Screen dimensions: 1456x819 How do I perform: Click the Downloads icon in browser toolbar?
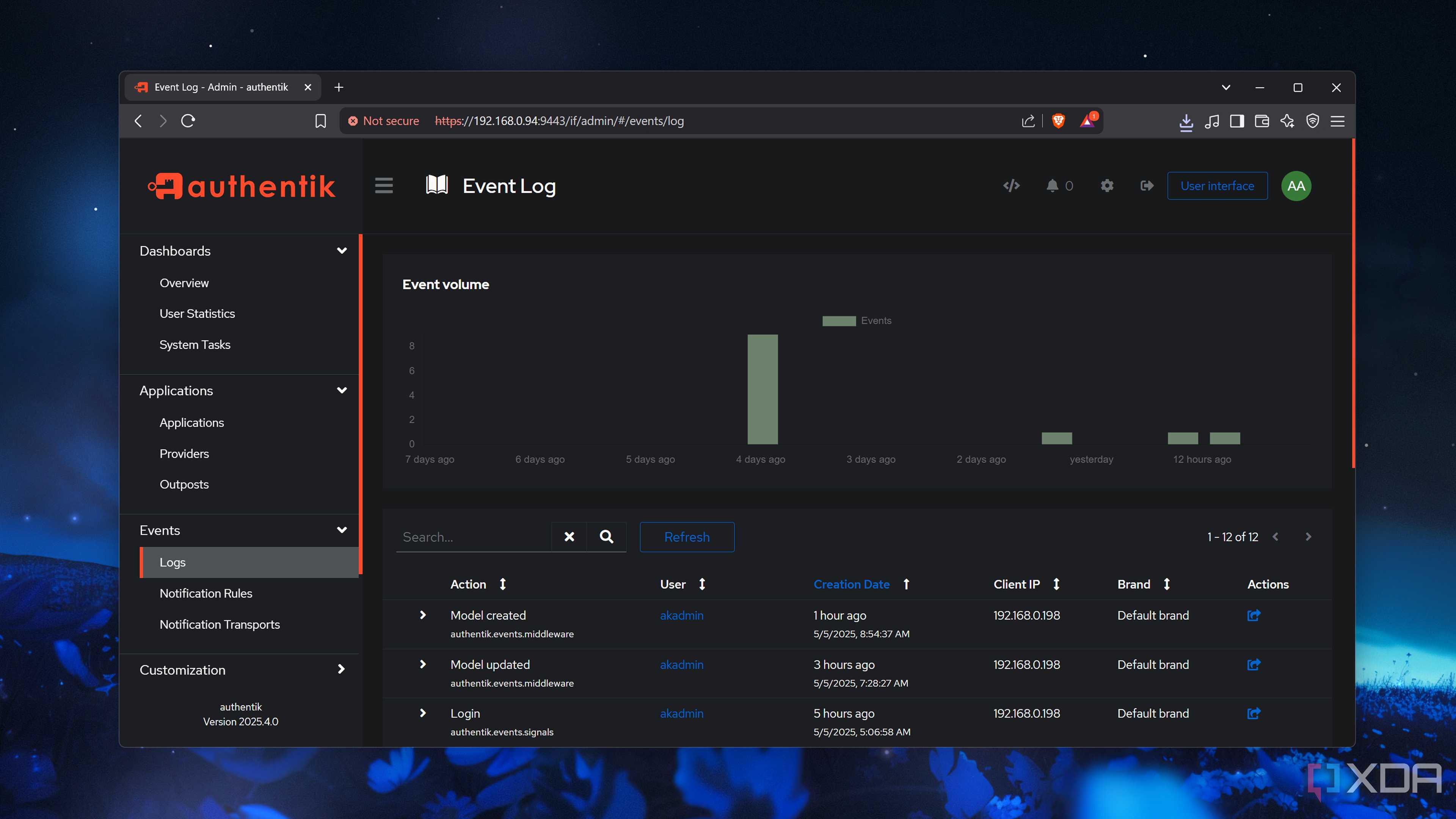click(1186, 121)
